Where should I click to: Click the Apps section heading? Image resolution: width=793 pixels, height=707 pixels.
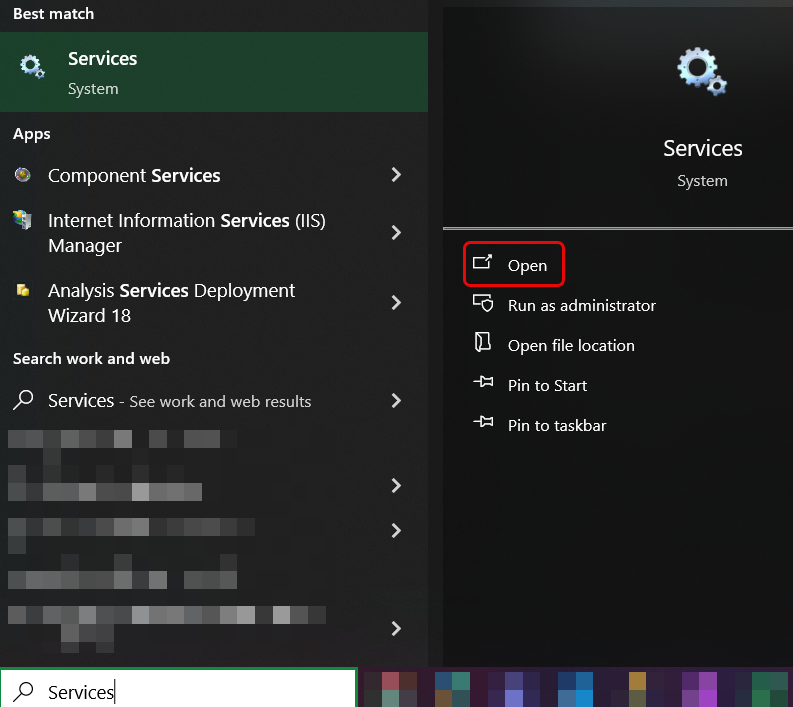pos(32,134)
